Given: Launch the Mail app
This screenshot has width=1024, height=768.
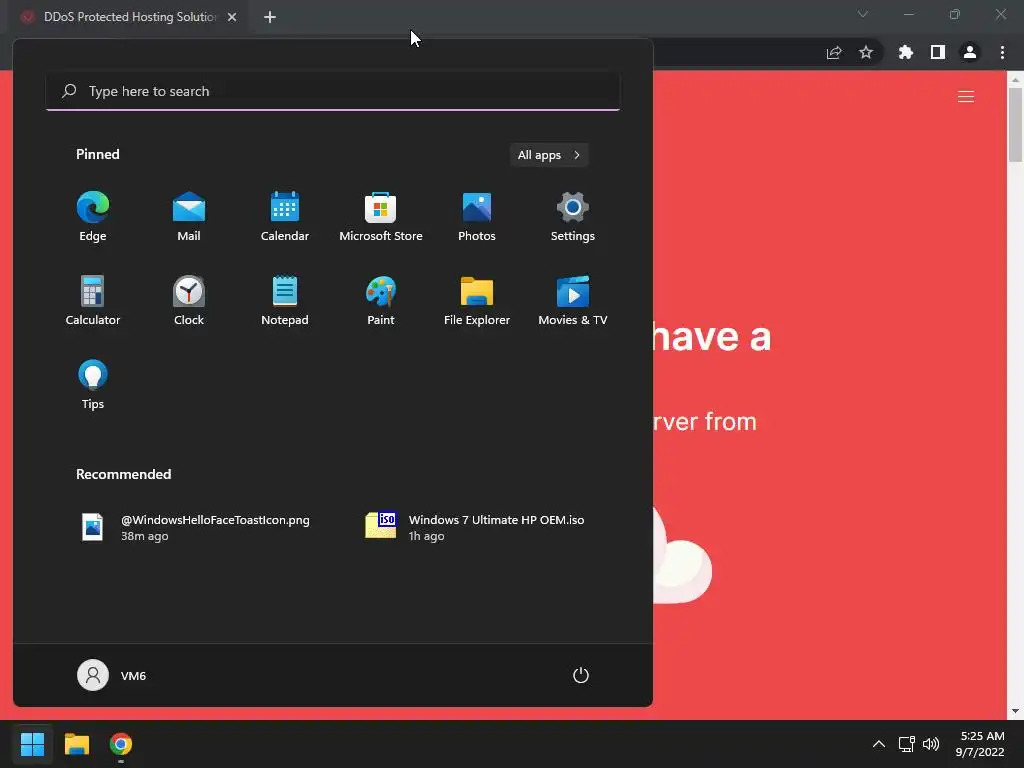Looking at the screenshot, I should (x=189, y=217).
